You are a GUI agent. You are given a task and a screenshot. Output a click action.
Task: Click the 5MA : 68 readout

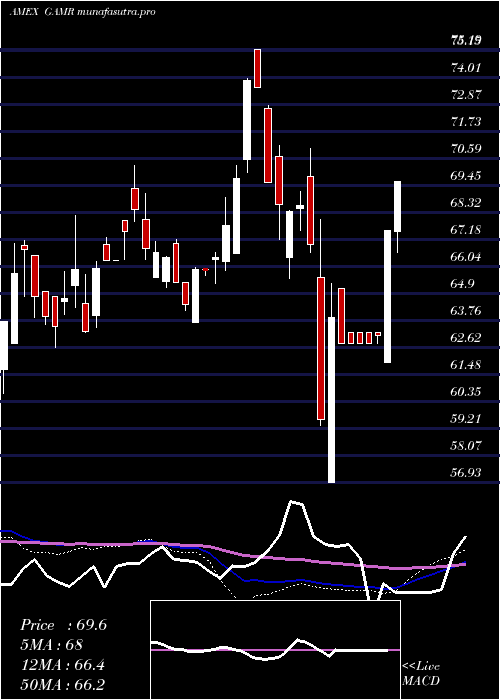pyautogui.click(x=51, y=645)
